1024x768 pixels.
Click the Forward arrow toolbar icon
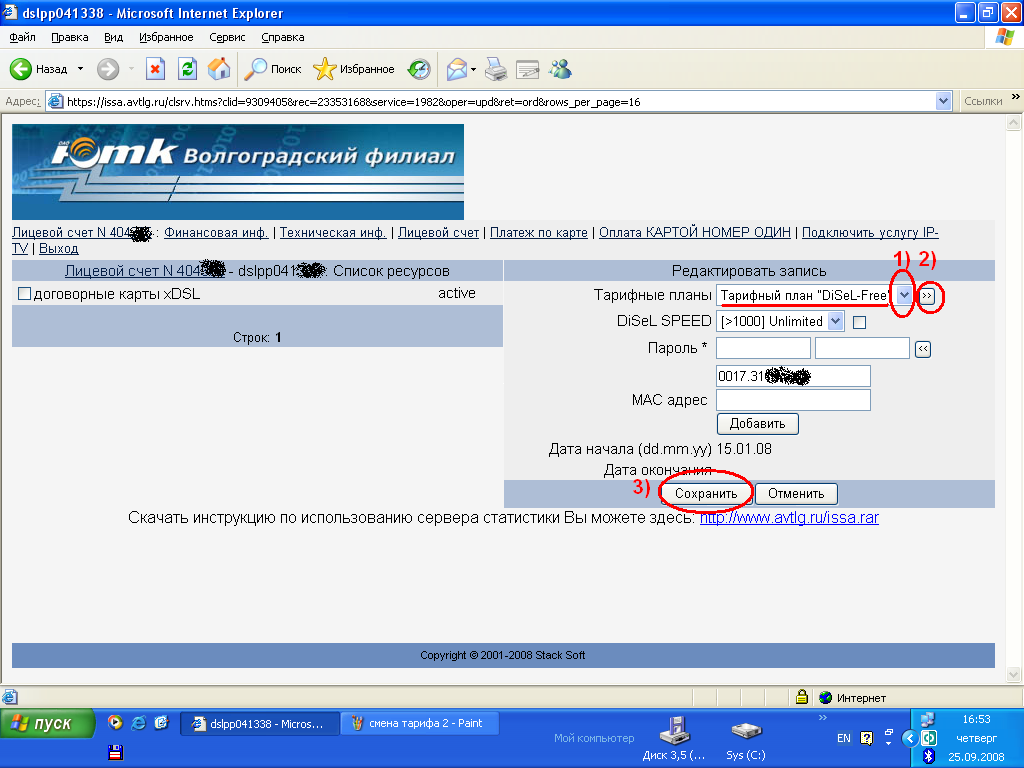[x=108, y=69]
